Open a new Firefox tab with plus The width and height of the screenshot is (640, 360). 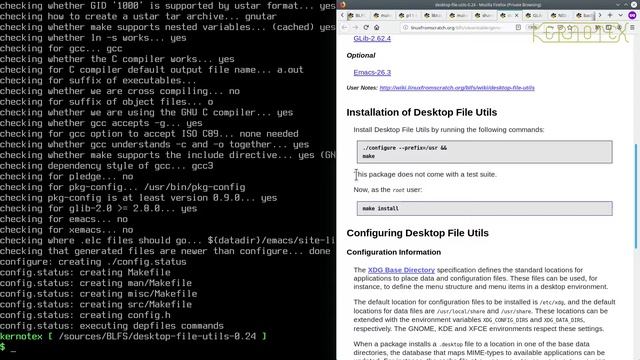(x=610, y=15)
